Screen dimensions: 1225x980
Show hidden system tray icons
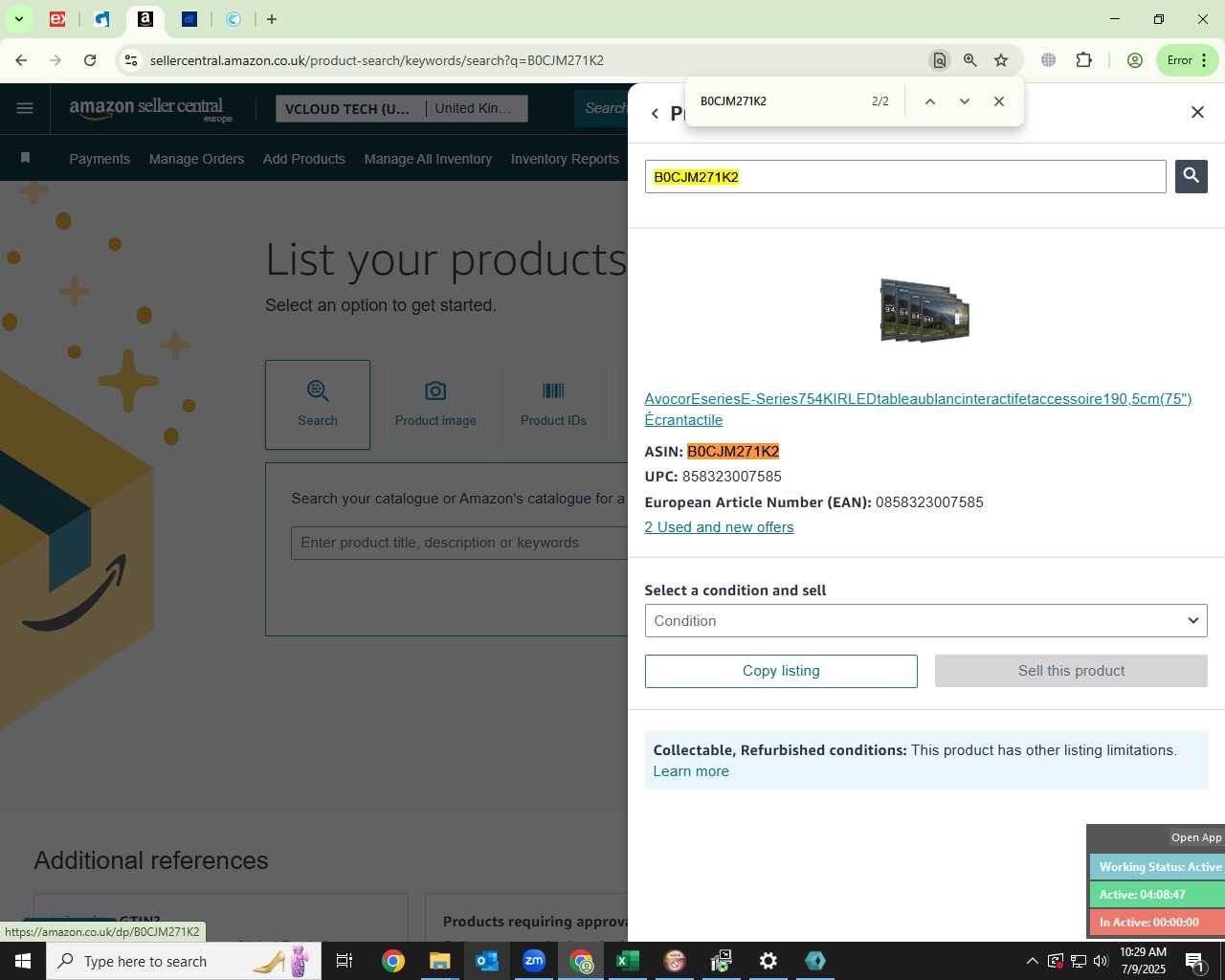point(1032,961)
